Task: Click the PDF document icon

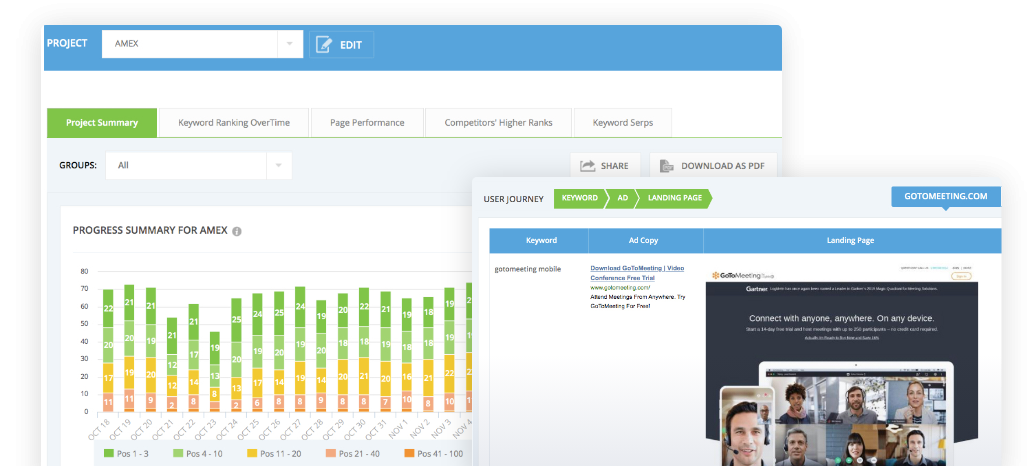Action: (x=667, y=166)
